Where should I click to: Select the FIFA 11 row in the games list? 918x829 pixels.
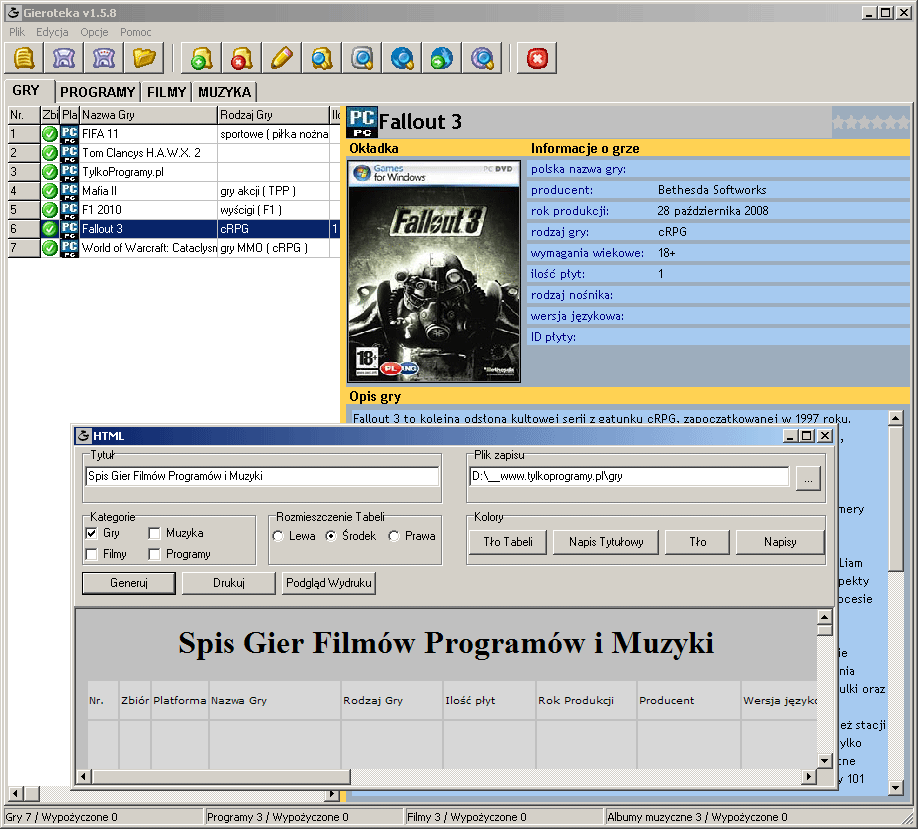click(174, 134)
